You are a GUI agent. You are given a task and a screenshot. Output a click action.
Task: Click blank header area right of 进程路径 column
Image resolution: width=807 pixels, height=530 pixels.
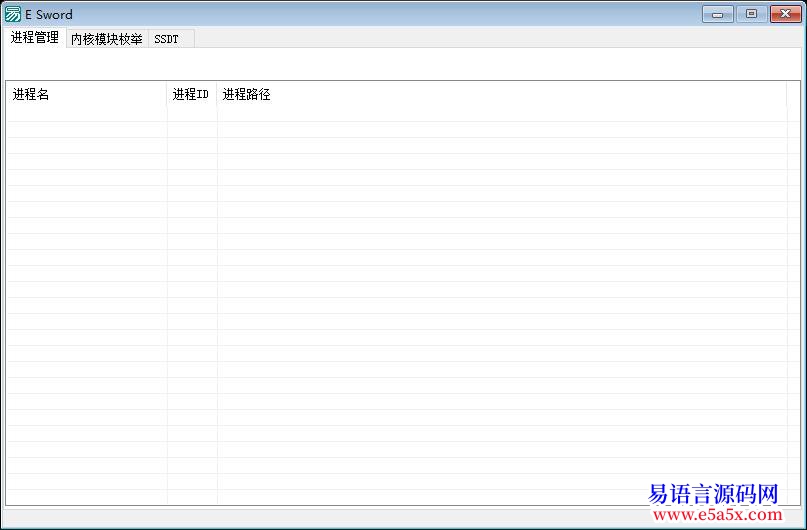pyautogui.click(x=794, y=94)
